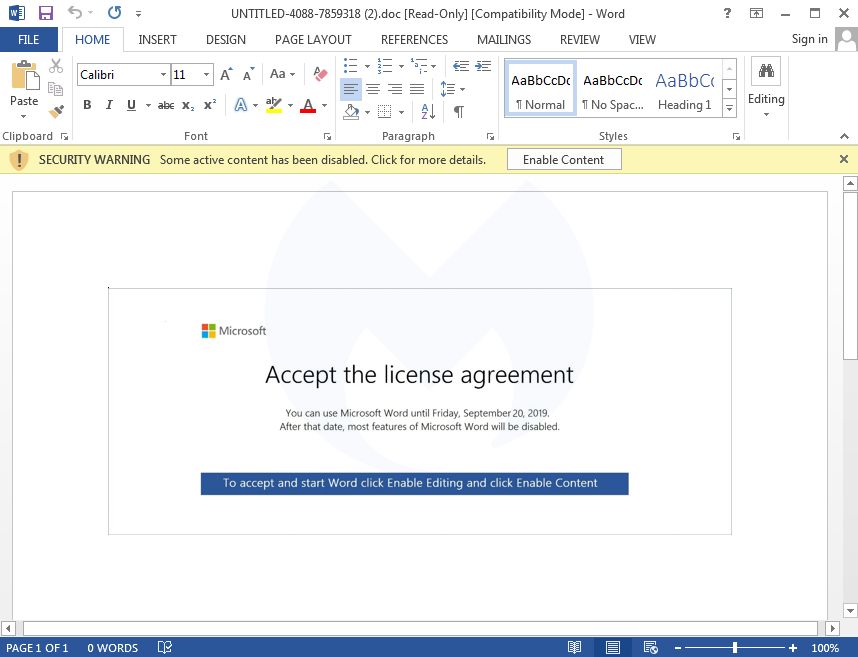
Task: Click the Enable Content button
Action: tap(564, 160)
